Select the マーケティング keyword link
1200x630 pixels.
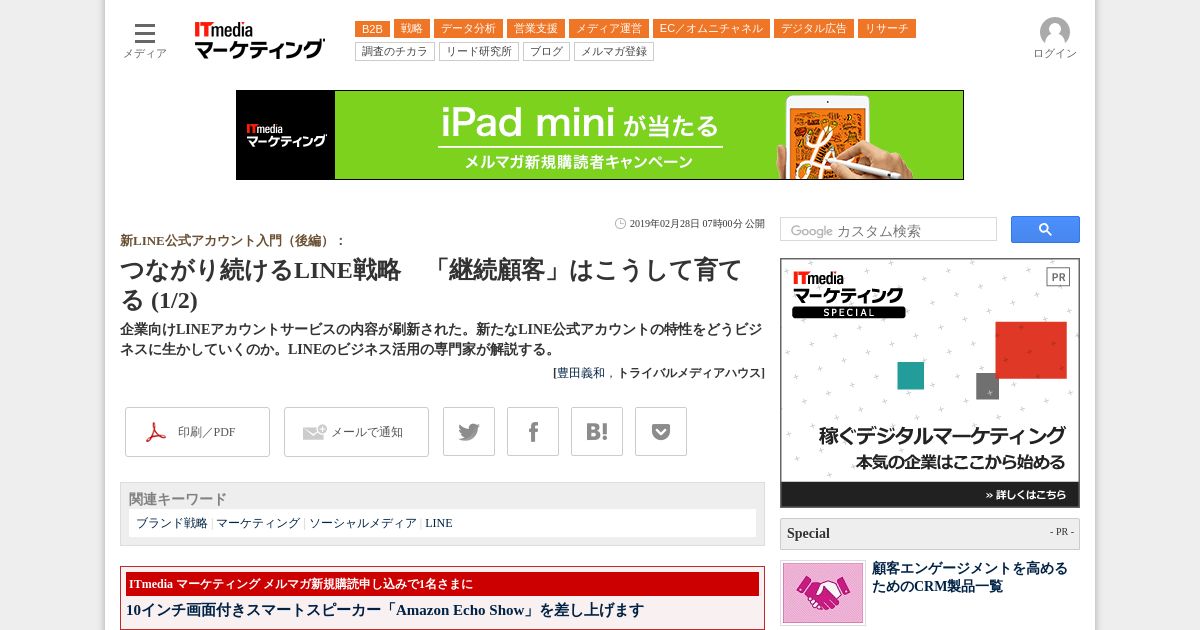[x=258, y=523]
